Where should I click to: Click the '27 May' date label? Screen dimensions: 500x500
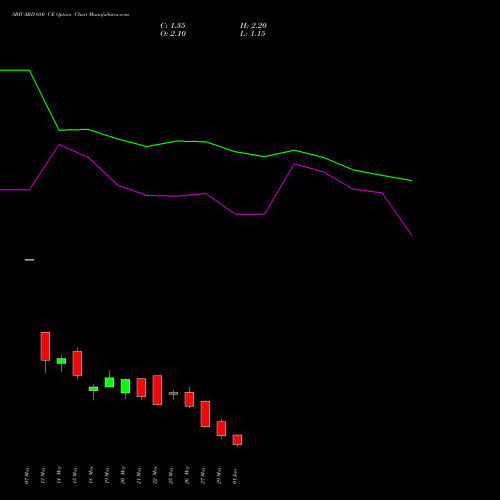tap(203, 475)
